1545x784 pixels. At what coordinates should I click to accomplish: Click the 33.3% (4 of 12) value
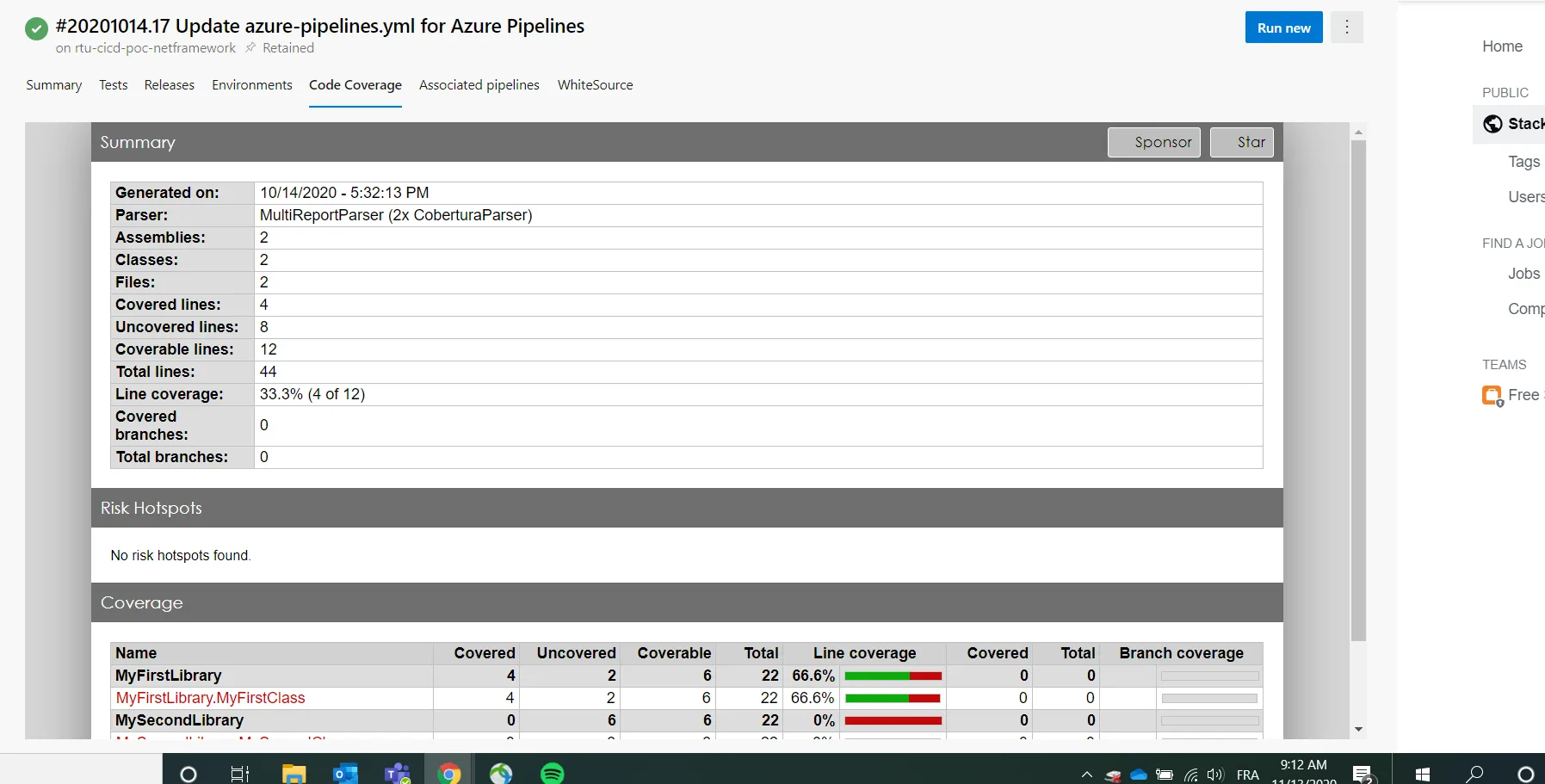(x=312, y=394)
